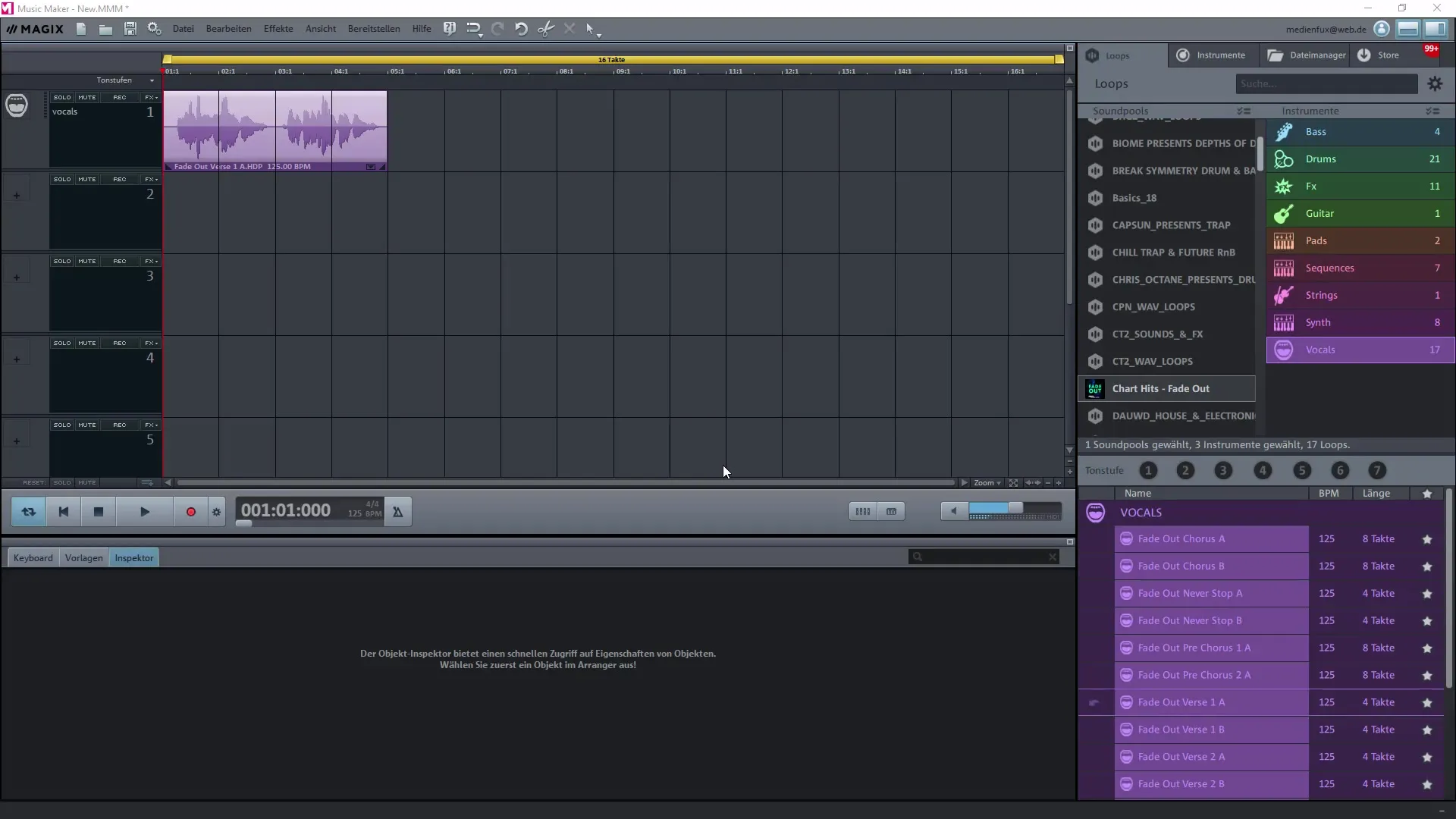Screen dimensions: 1456x819
Task: Select pitch level 3 button
Action: tap(1222, 470)
